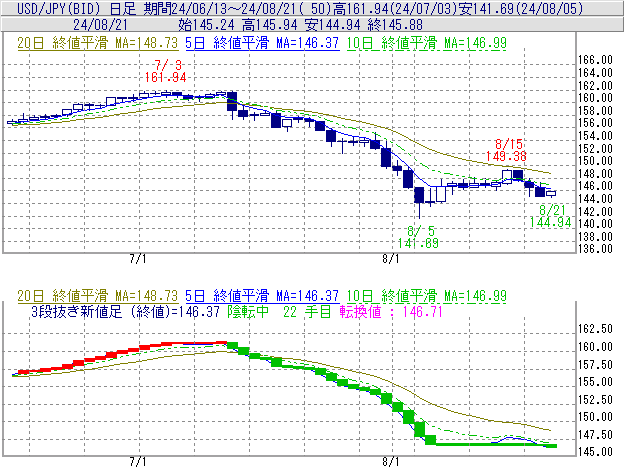Select the date 24/08/21 in second header row
The width and height of the screenshot is (624, 475).
pos(100,25)
